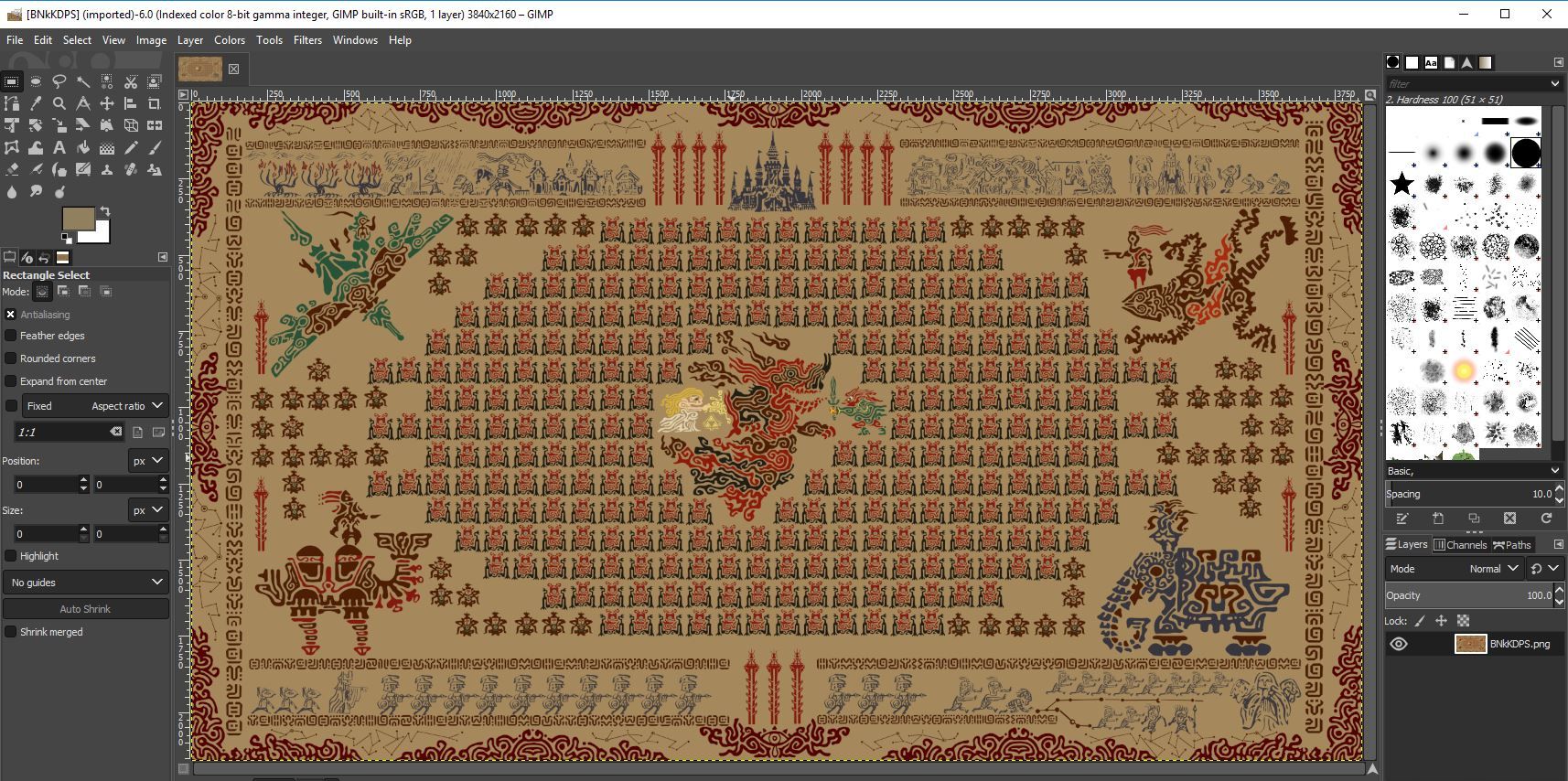Image resolution: width=1568 pixels, height=781 pixels.
Task: Open the Position unit px dropdown
Action: pos(147,460)
